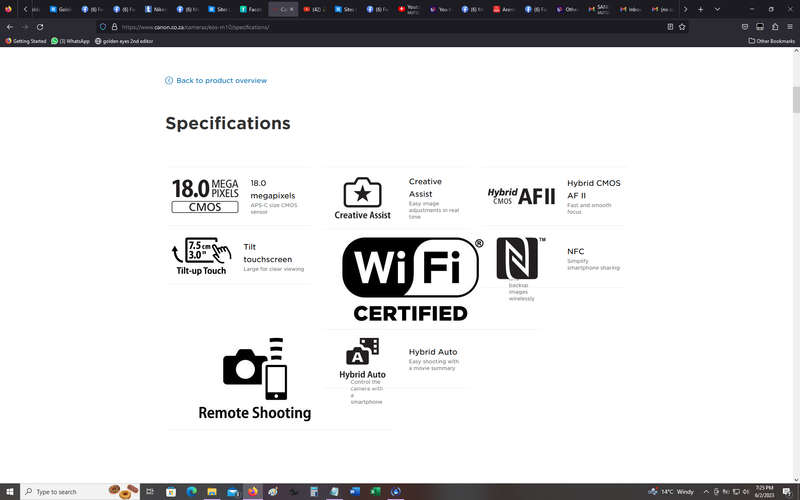Switch to the Nikon Tumblr tab
800x500 pixels.
(x=155, y=9)
